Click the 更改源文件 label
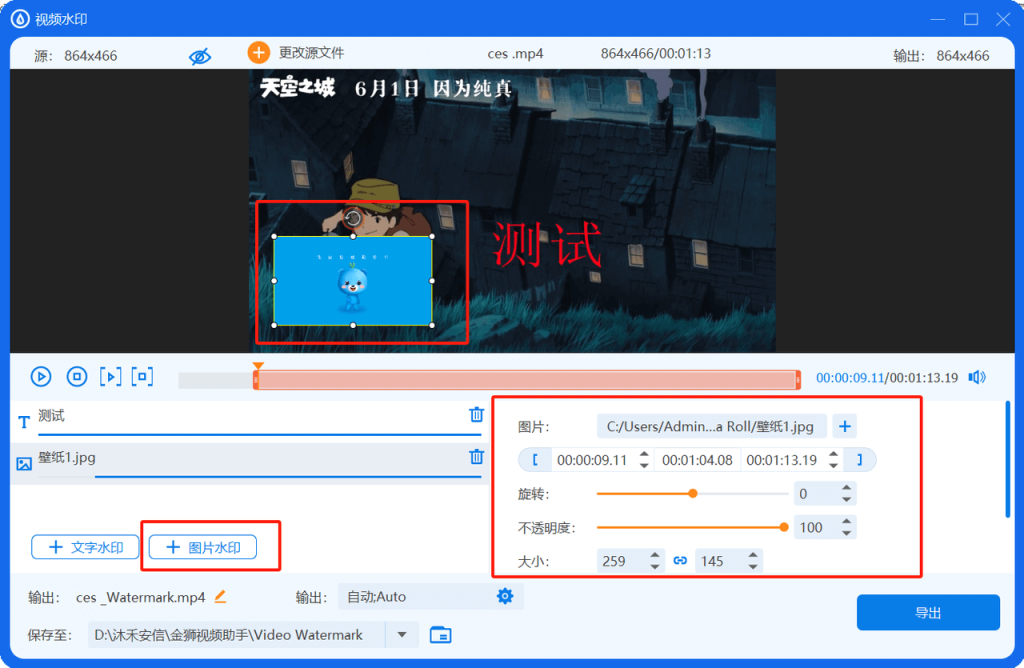This screenshot has height=668, width=1024. pyautogui.click(x=312, y=53)
